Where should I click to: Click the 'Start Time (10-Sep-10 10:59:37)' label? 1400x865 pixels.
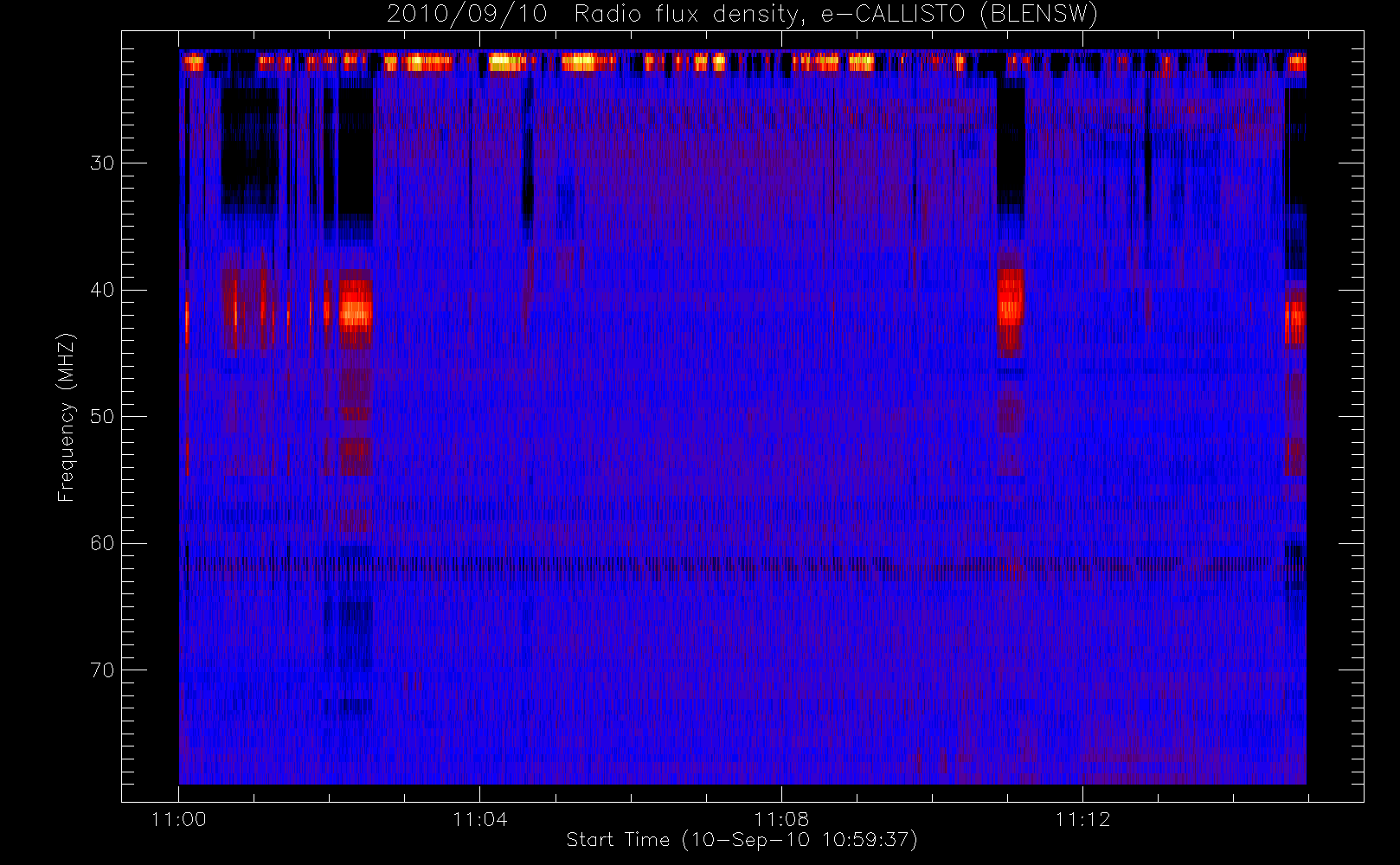pyautogui.click(x=742, y=840)
